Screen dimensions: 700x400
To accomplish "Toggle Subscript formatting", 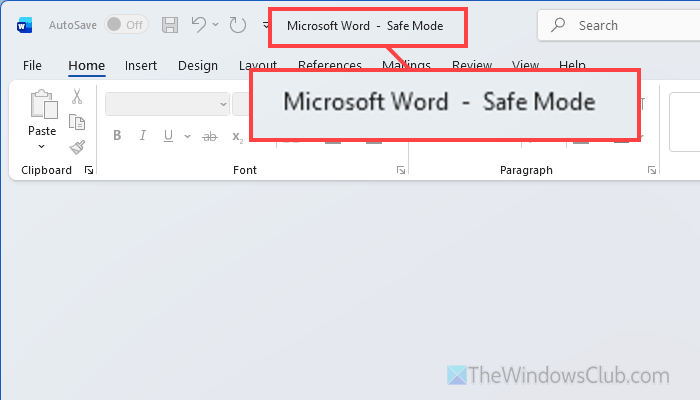I will click(x=238, y=137).
